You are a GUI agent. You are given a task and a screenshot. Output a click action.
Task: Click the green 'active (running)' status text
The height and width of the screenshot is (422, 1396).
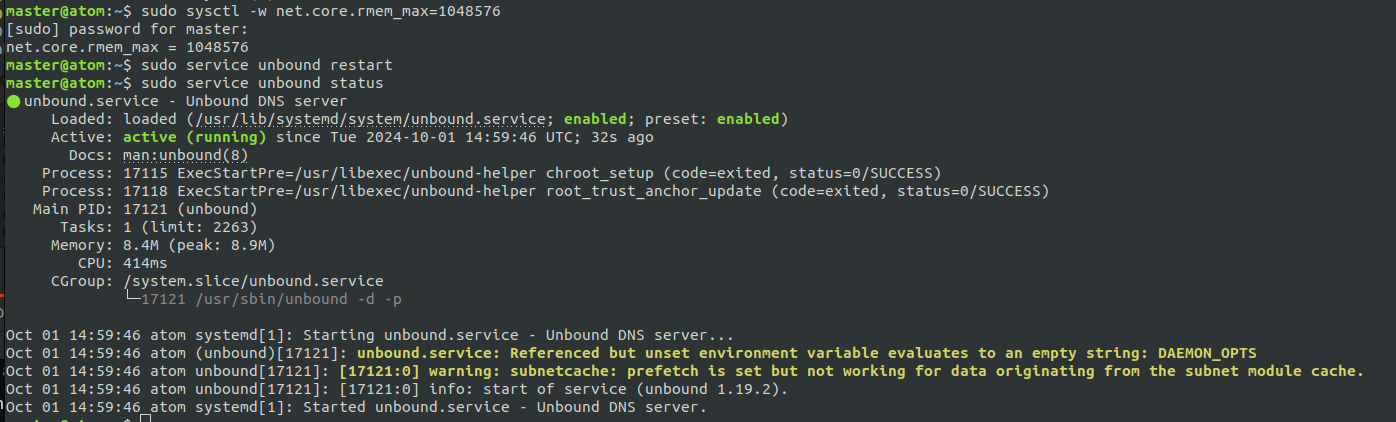pyautogui.click(x=194, y=137)
